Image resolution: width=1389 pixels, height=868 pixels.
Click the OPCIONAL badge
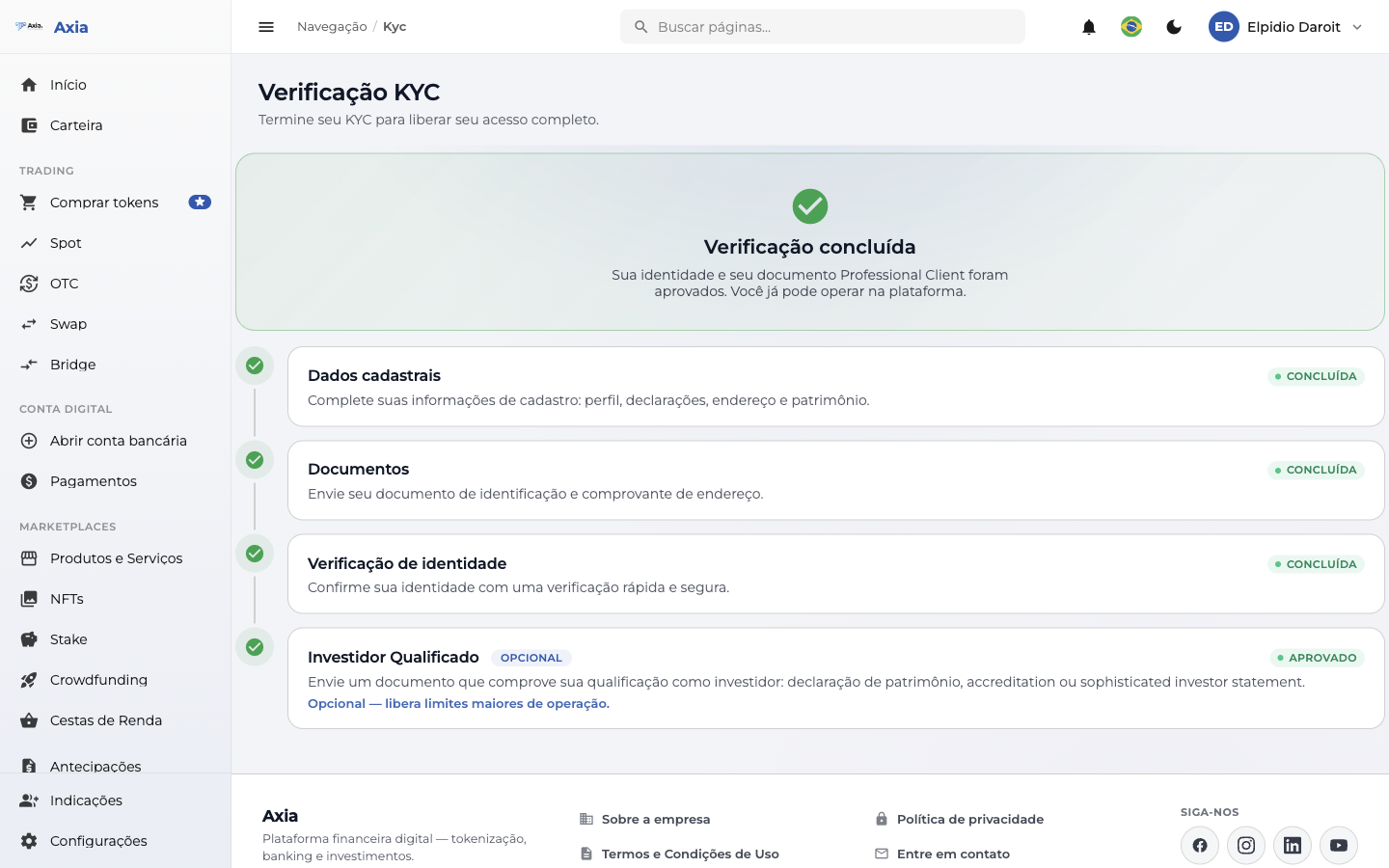(531, 658)
